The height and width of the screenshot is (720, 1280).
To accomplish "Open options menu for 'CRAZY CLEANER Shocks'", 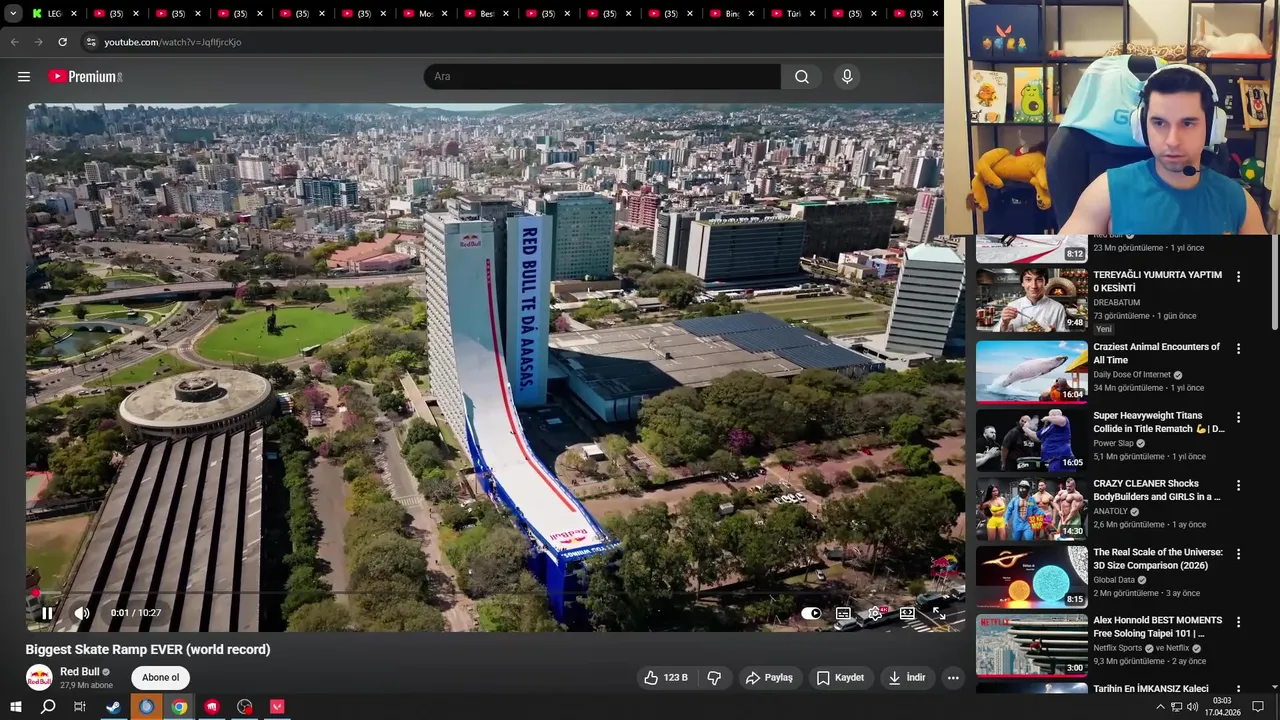I will click(1238, 485).
